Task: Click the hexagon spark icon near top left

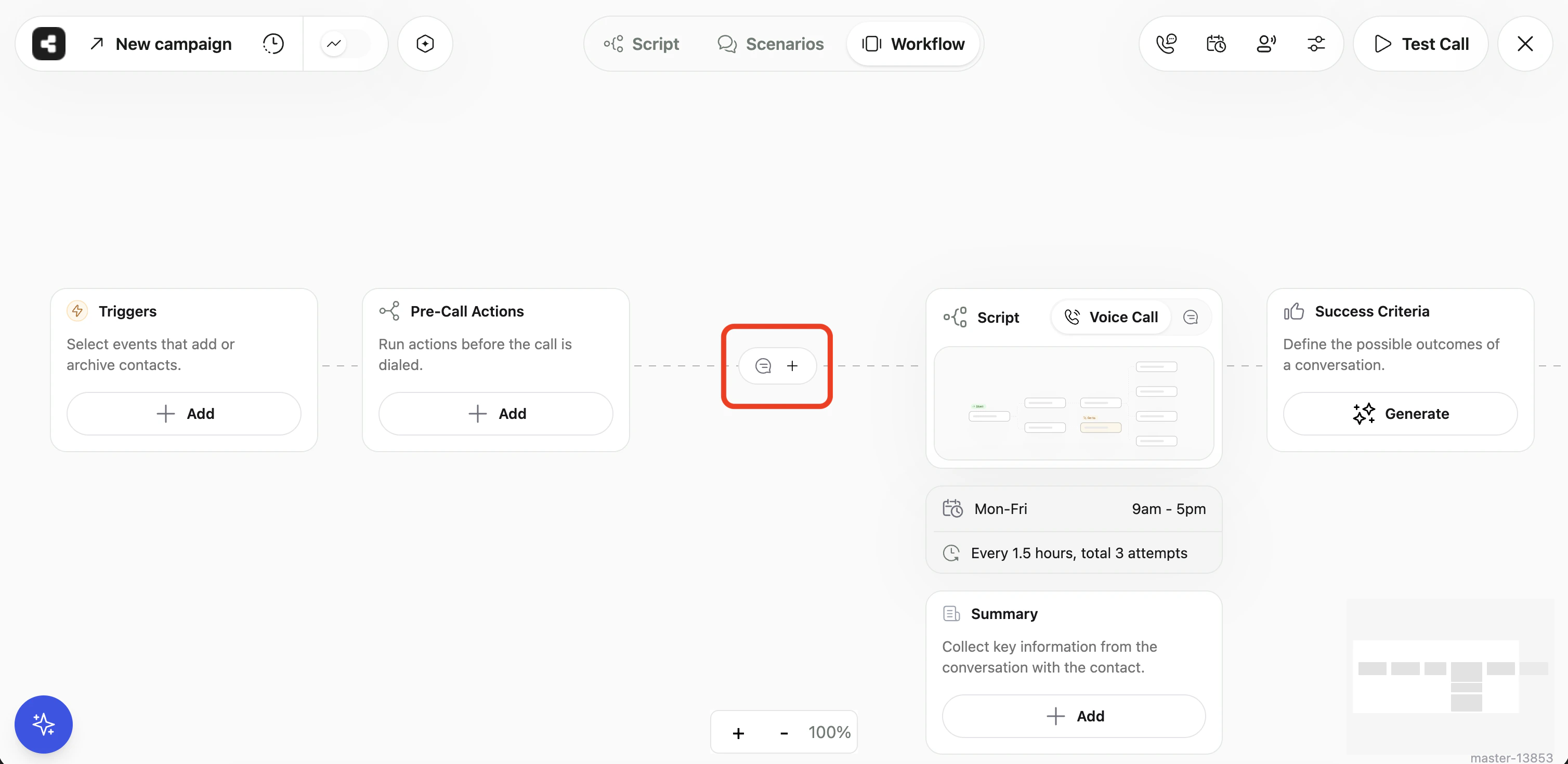Action: (425, 43)
